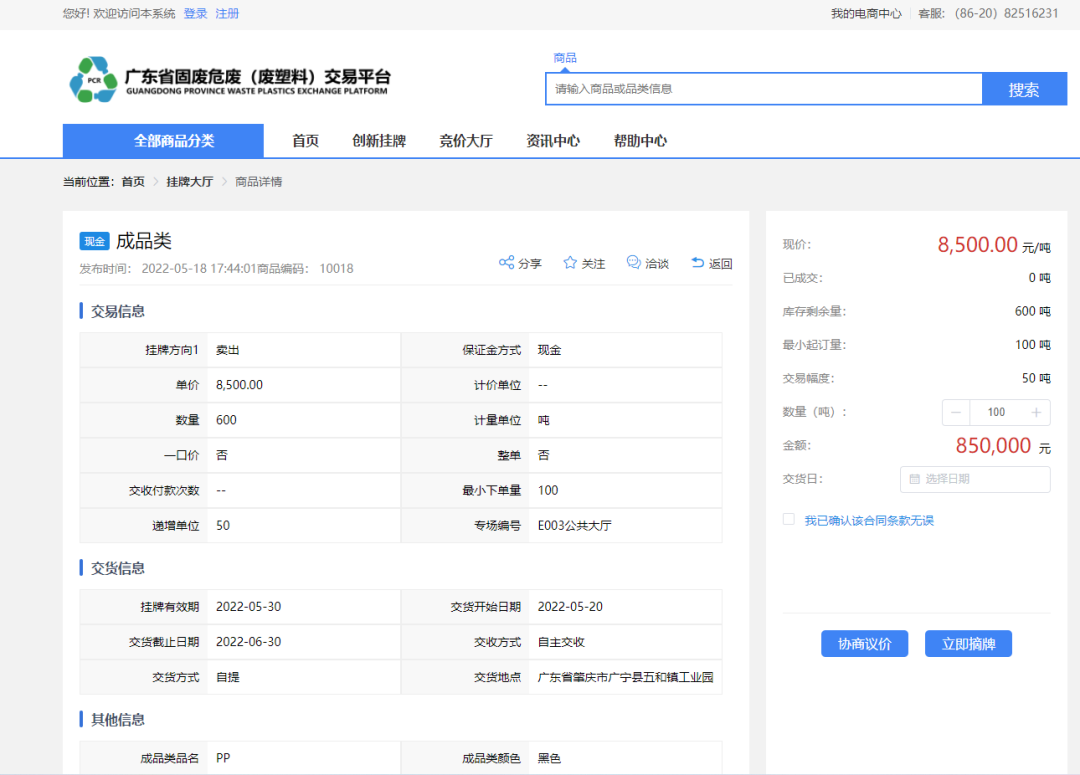
Task: Click the price value 8,500.00 in 单价 row
Action: pos(239,384)
